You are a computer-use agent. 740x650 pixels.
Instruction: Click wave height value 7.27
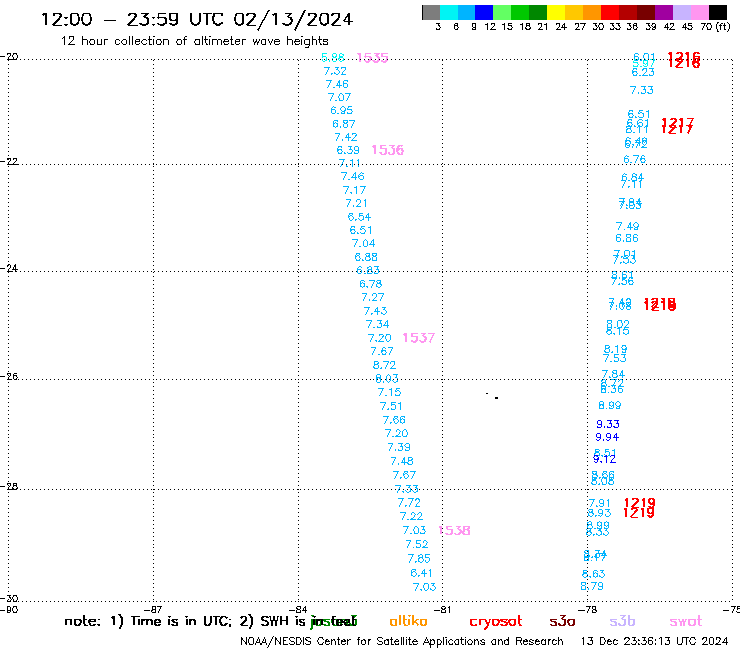[373, 297]
